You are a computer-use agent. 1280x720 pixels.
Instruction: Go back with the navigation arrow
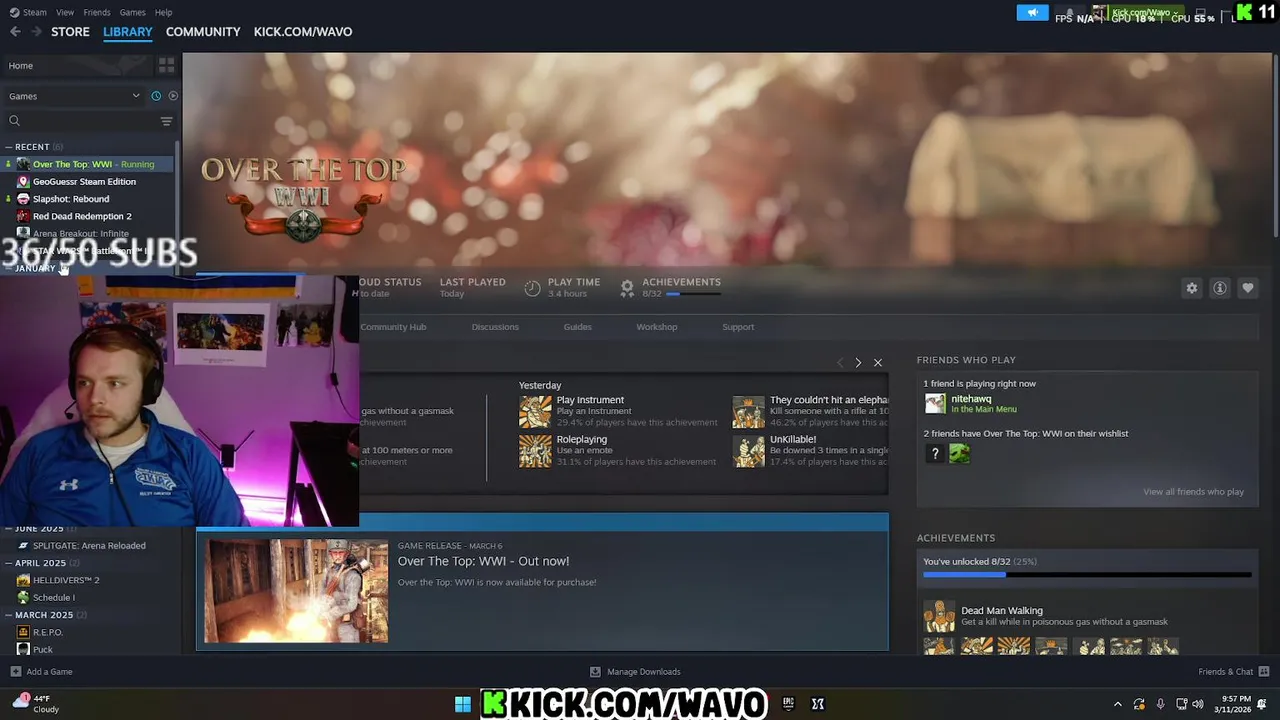tap(15, 32)
